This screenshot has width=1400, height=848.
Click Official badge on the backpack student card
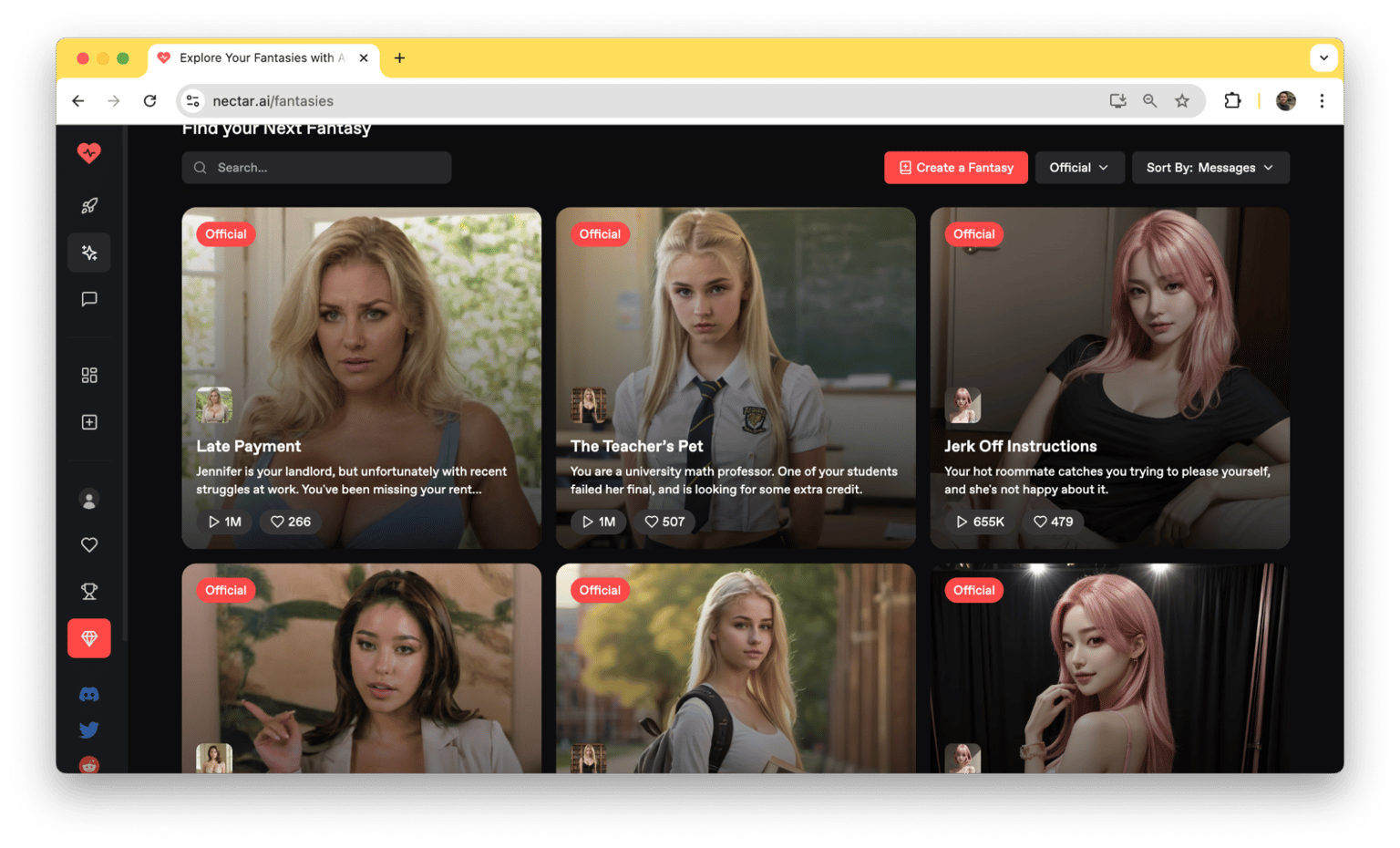point(600,590)
